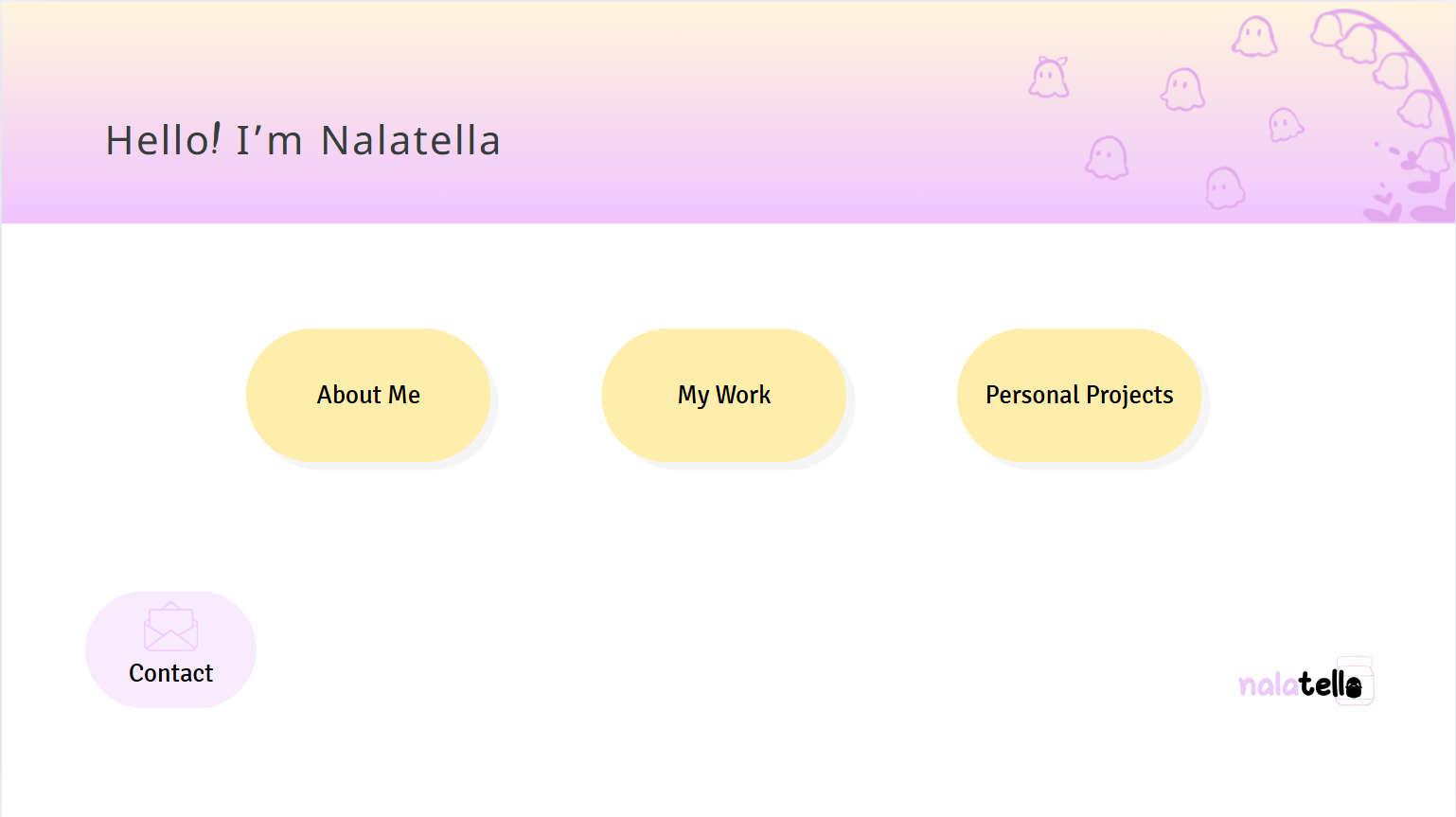Click the black ghost inside the logo jar
1456x817 pixels.
pos(1354,686)
